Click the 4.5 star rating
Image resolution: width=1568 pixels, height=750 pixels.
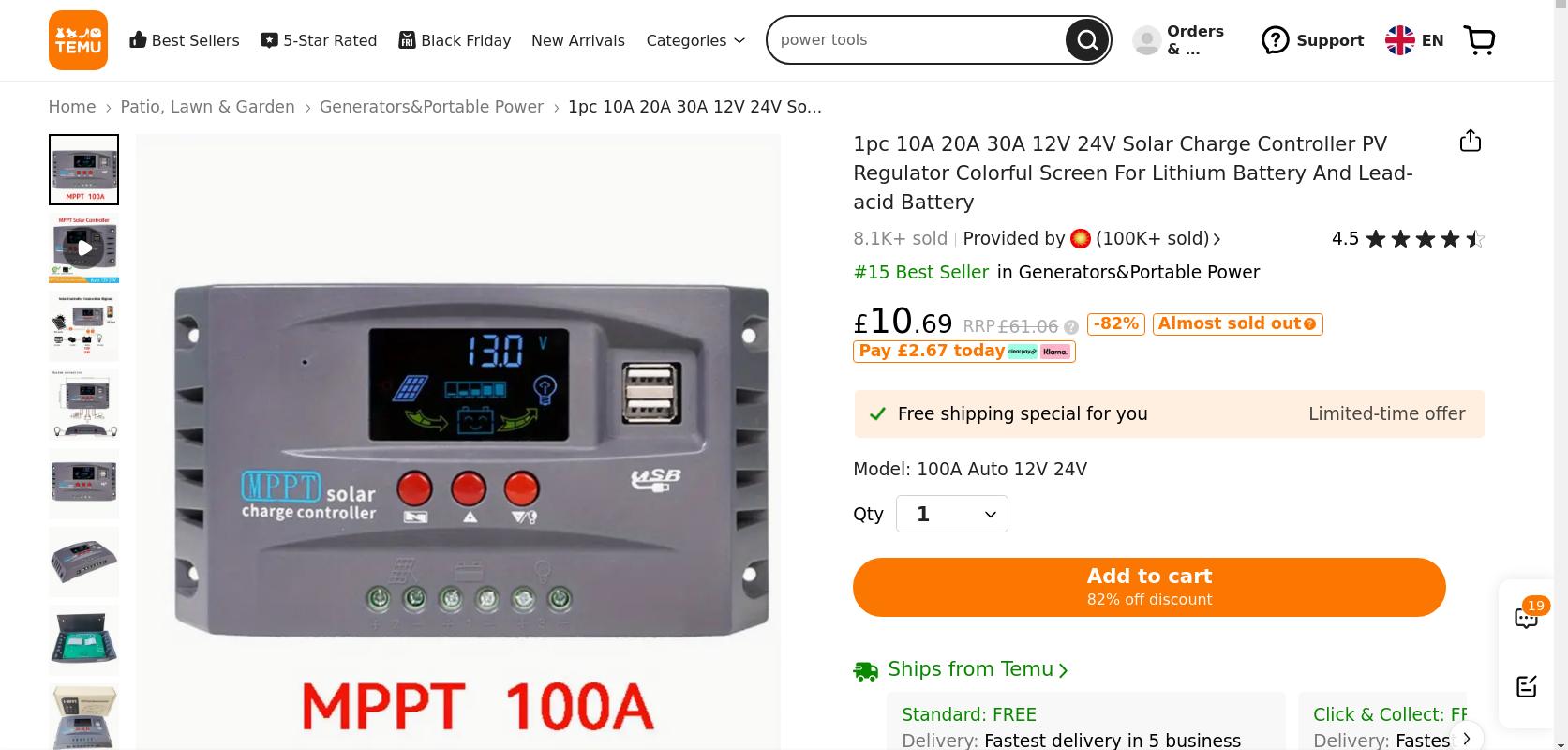(1408, 239)
